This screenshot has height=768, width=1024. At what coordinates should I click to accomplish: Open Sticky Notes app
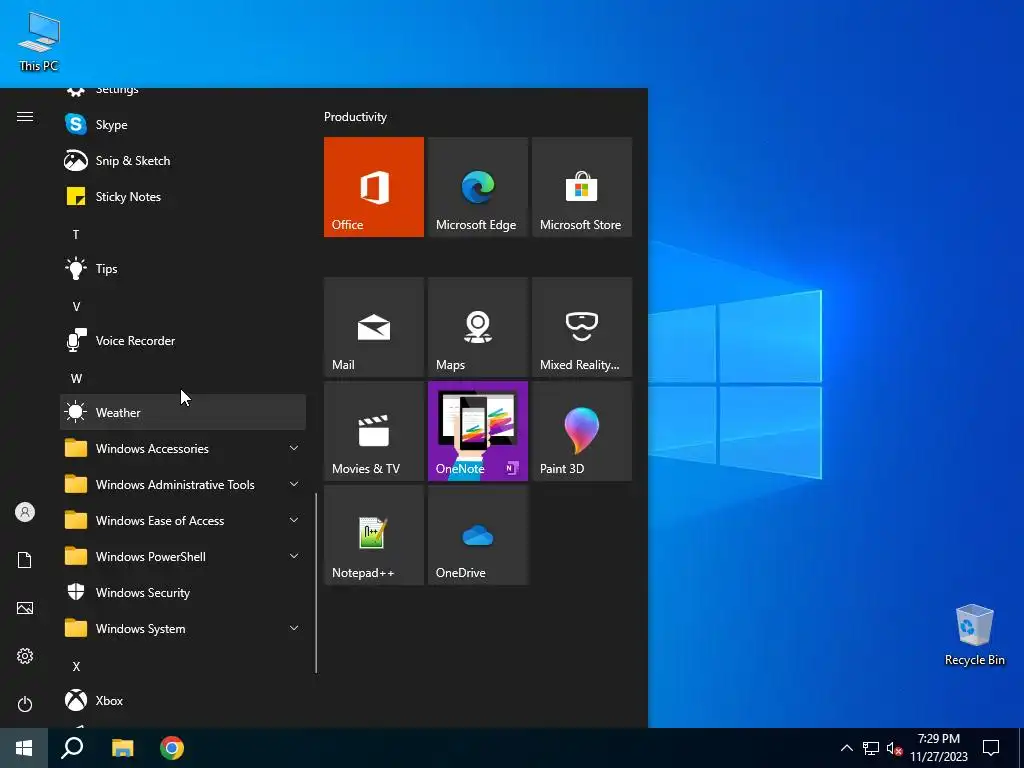click(x=183, y=197)
